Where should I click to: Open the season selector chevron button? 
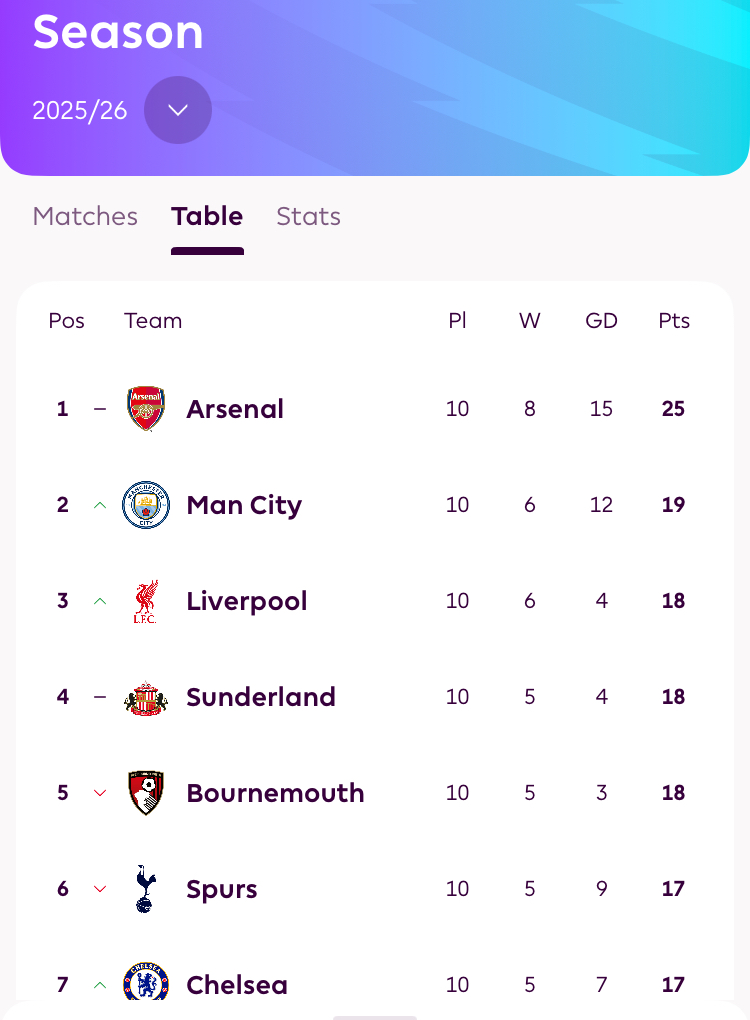point(178,110)
